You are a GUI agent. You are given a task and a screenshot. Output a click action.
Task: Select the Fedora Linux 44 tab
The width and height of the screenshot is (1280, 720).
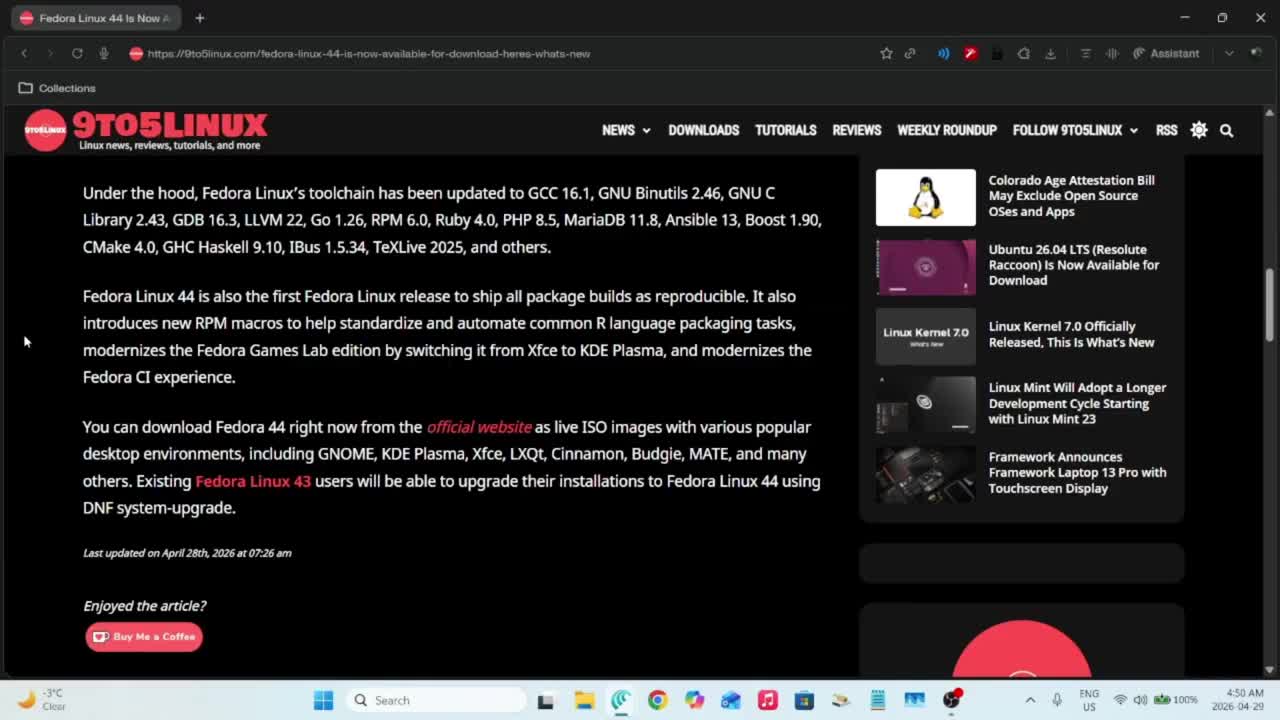click(97, 18)
